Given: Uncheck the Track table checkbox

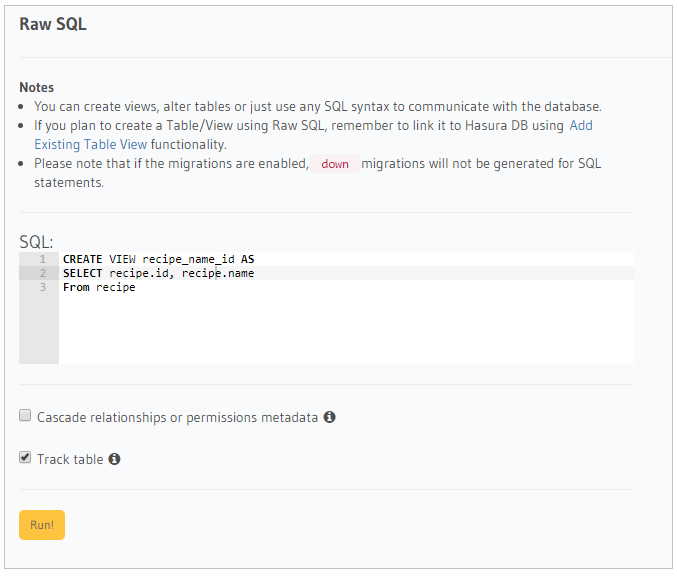Looking at the screenshot, I should [25, 457].
